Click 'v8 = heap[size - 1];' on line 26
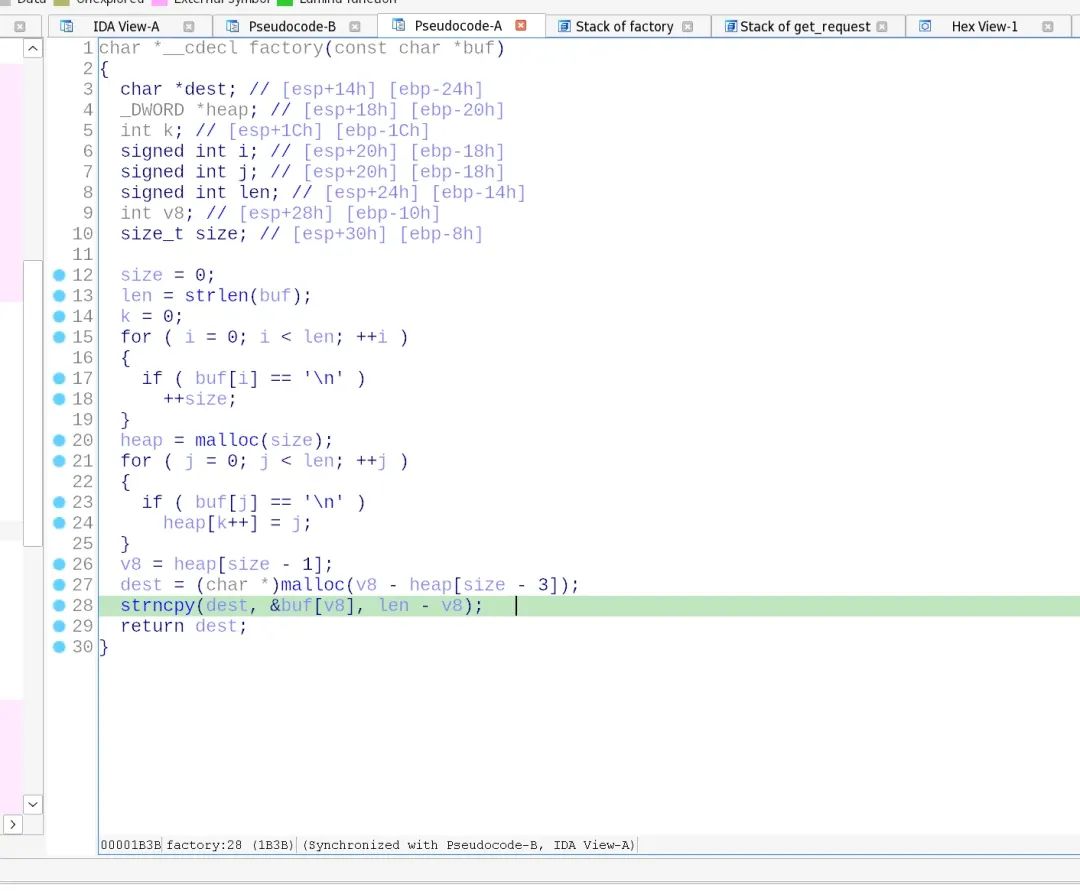This screenshot has width=1080, height=891. (x=227, y=564)
